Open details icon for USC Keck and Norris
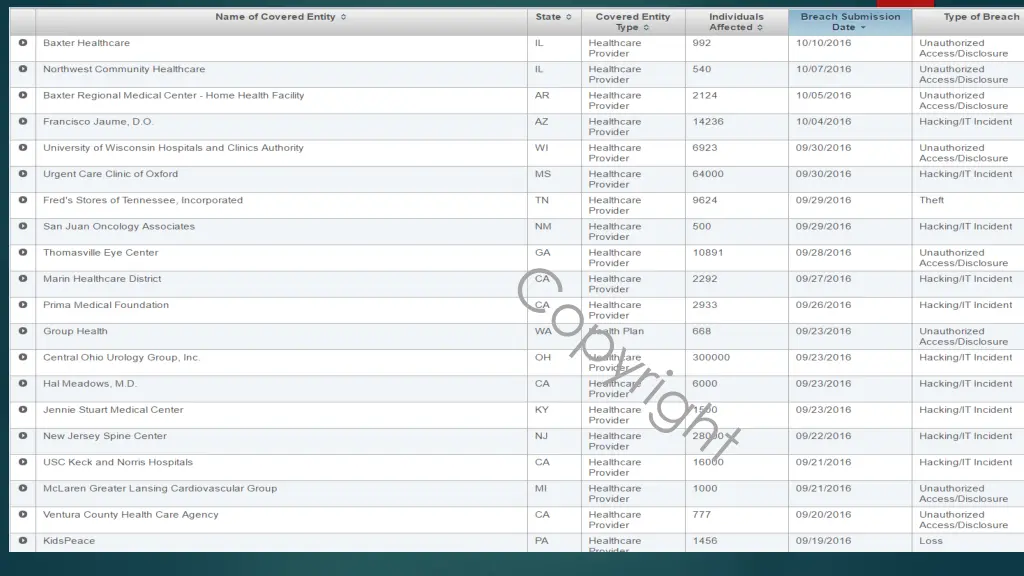 tap(23, 462)
